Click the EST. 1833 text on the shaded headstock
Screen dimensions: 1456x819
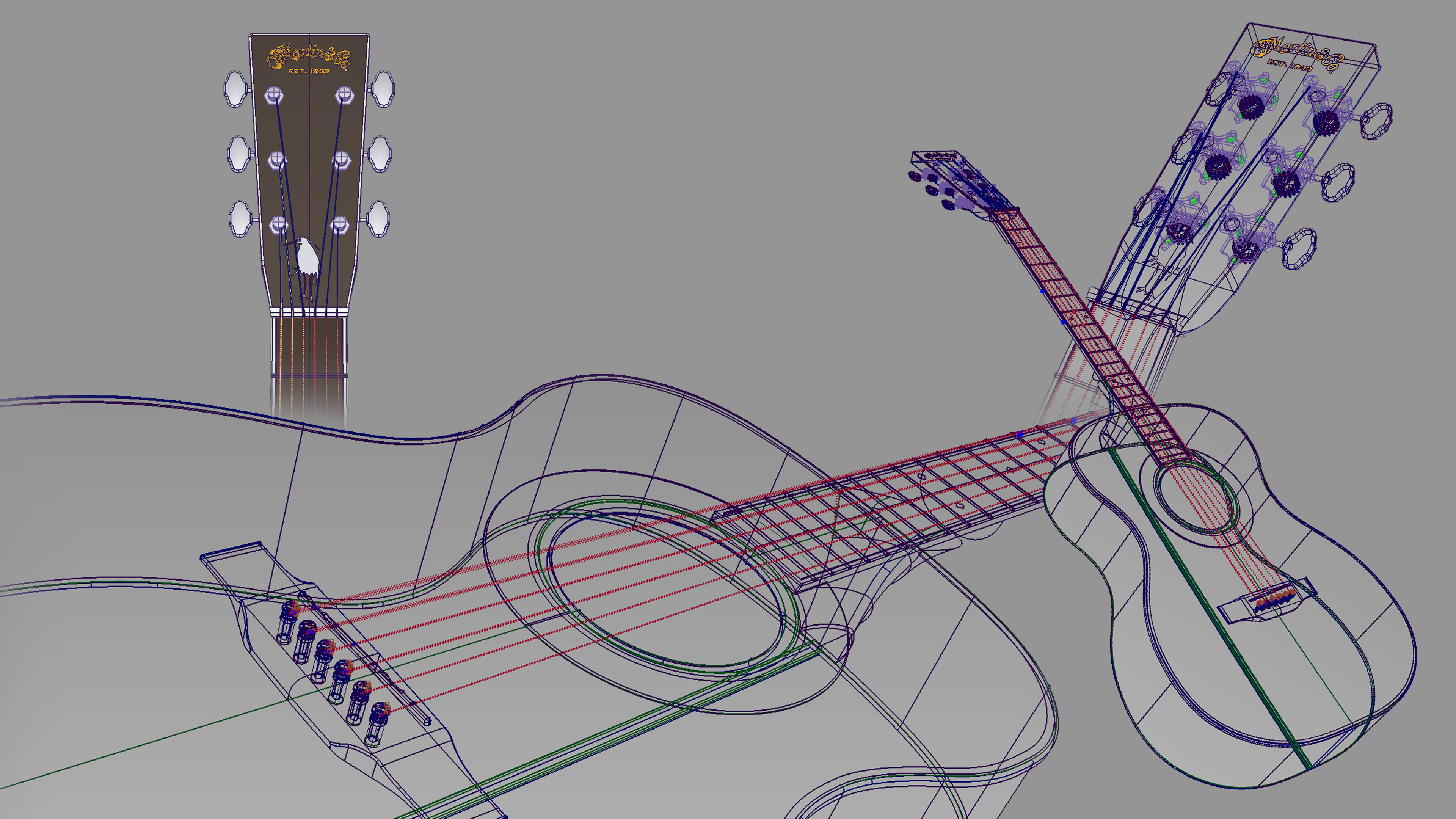(x=309, y=71)
